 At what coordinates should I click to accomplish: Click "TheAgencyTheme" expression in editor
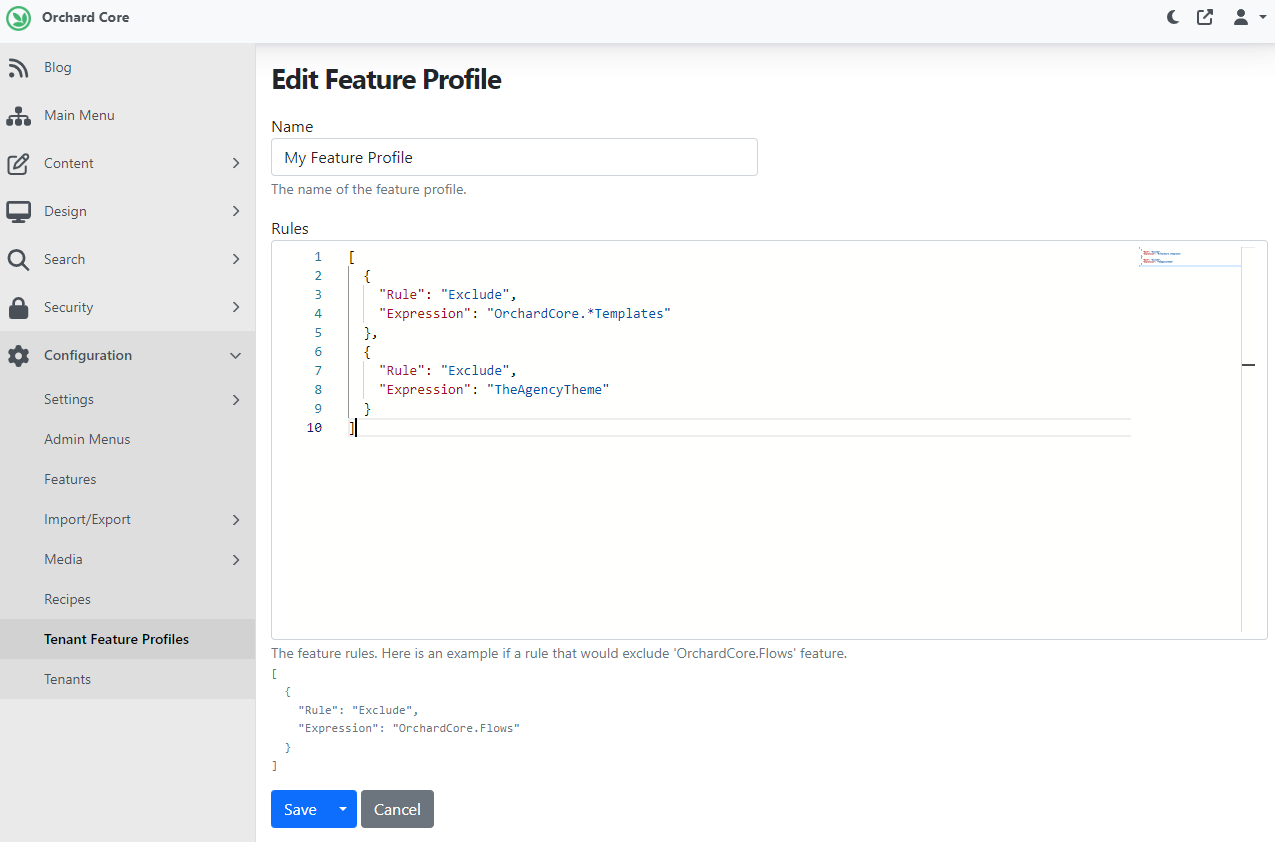click(x=548, y=389)
